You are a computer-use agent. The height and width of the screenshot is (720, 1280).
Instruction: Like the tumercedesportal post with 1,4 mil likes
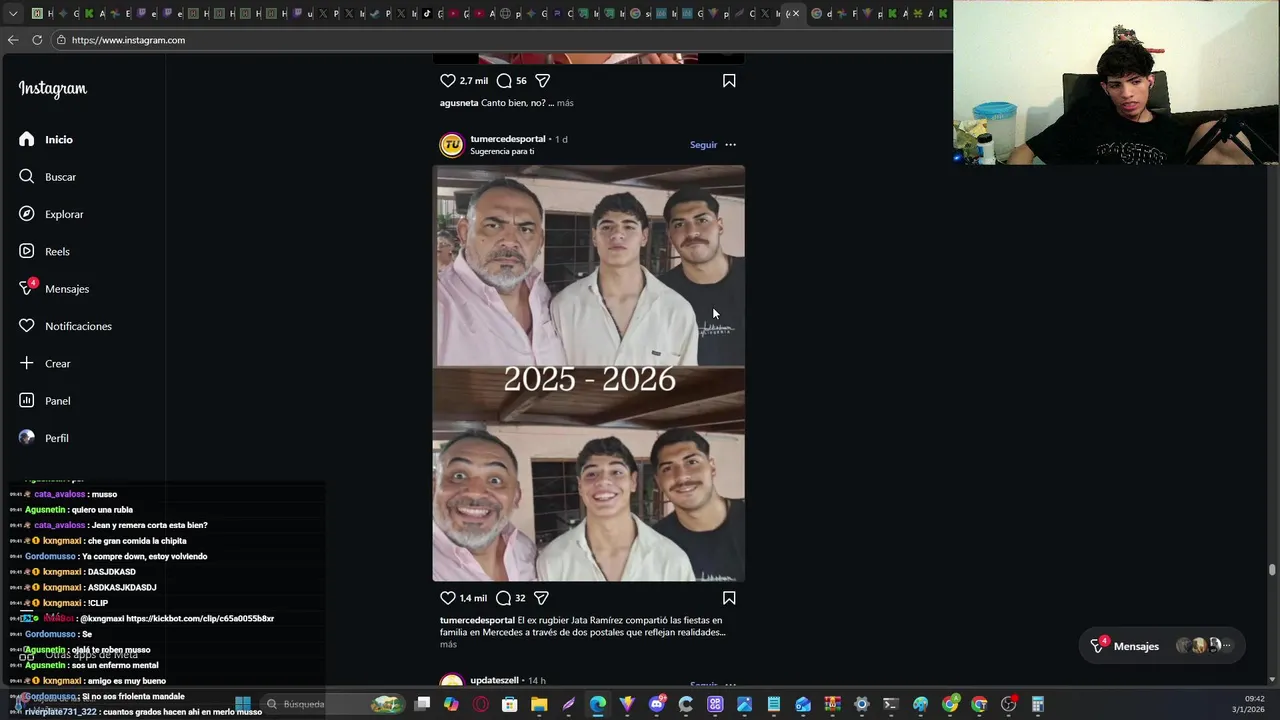tap(448, 598)
